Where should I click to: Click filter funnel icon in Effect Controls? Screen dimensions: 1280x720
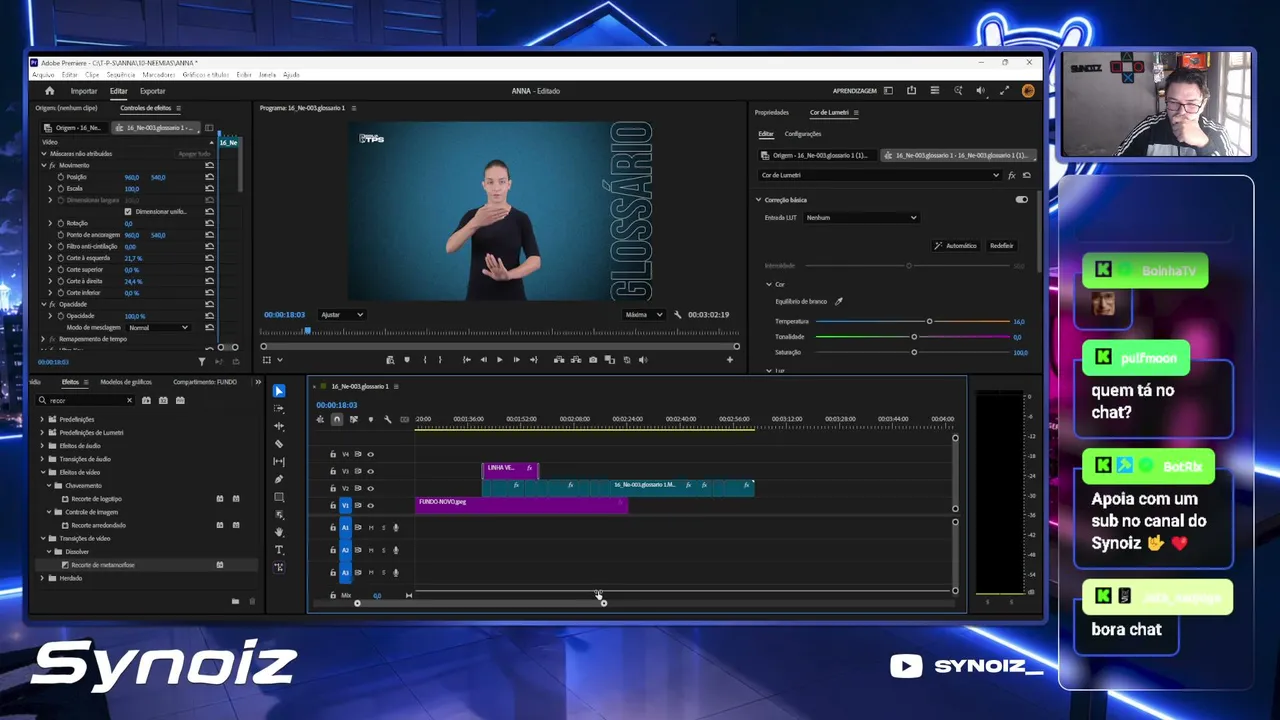pyautogui.click(x=202, y=362)
